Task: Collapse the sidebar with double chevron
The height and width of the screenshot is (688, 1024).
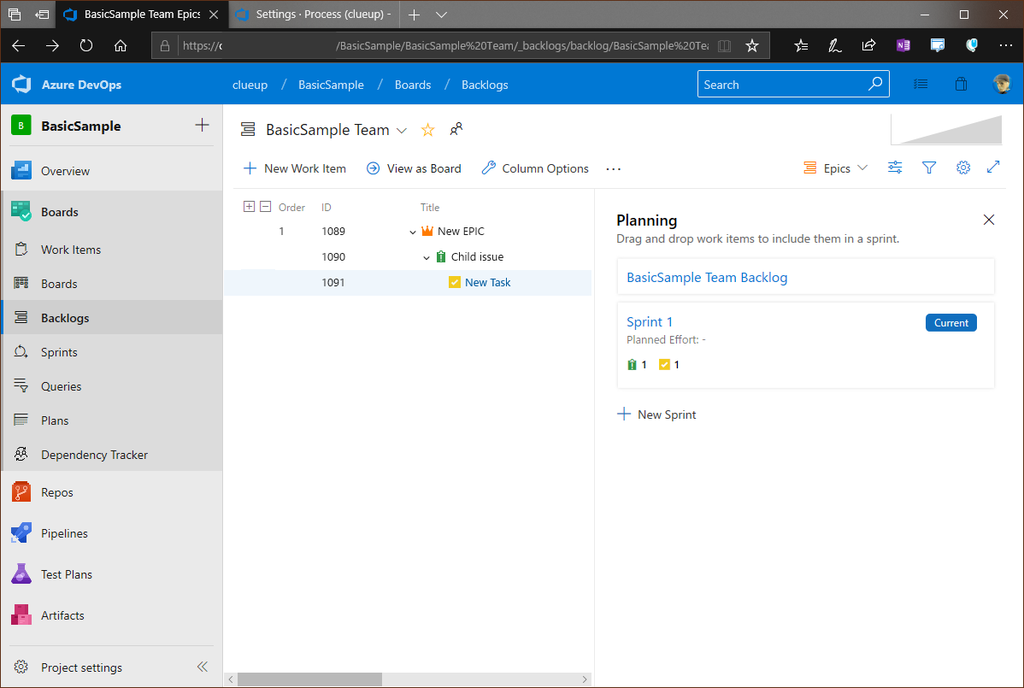Action: (x=202, y=666)
